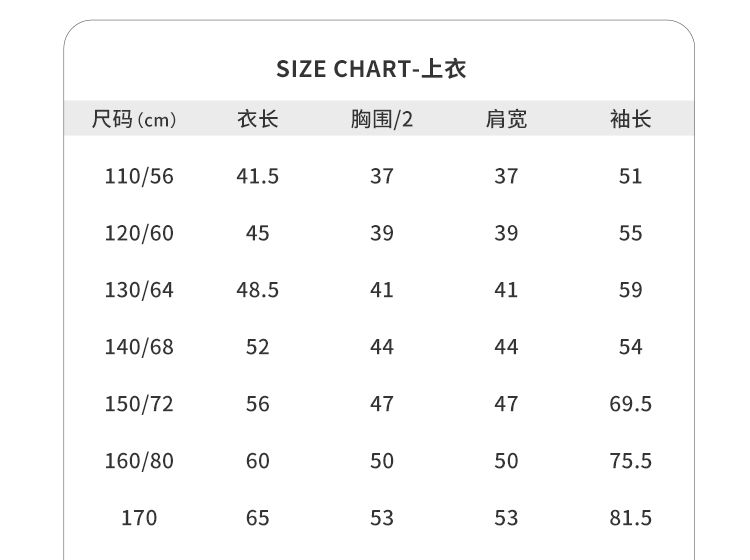Image resolution: width=750 pixels, height=560 pixels.
Task: Click the 69.5 sleeve length value
Action: point(630,405)
